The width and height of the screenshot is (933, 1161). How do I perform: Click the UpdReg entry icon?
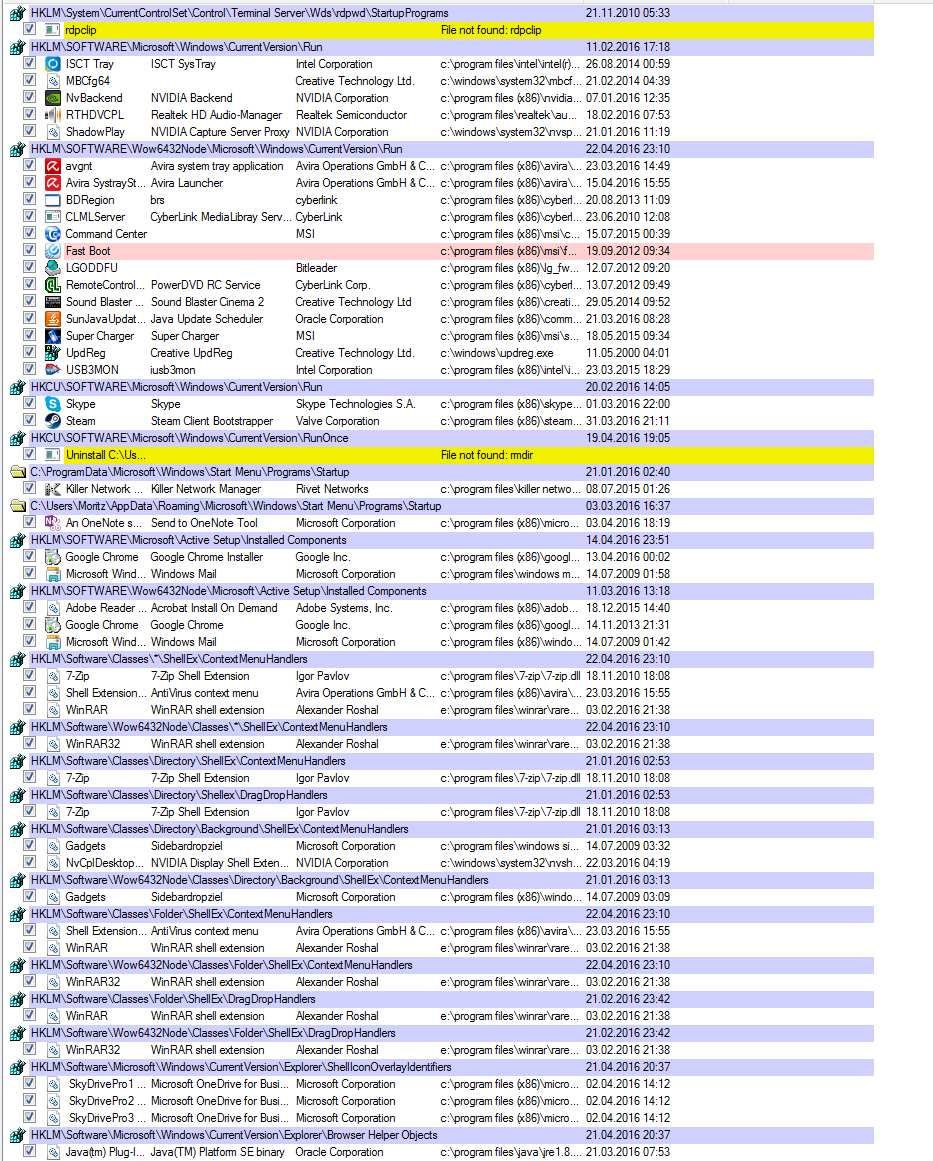pos(53,353)
